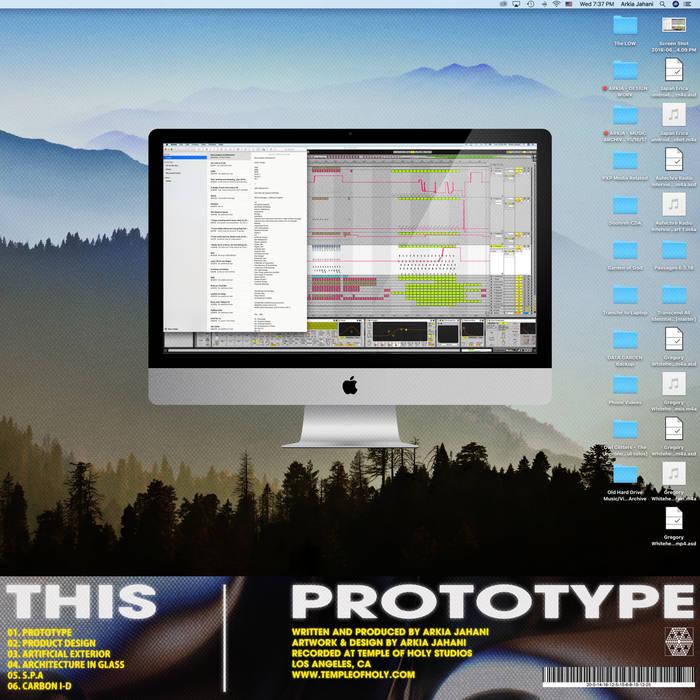Screen dimensions: 700x700
Task: Open the Screen Shot image file
Action: (673, 27)
